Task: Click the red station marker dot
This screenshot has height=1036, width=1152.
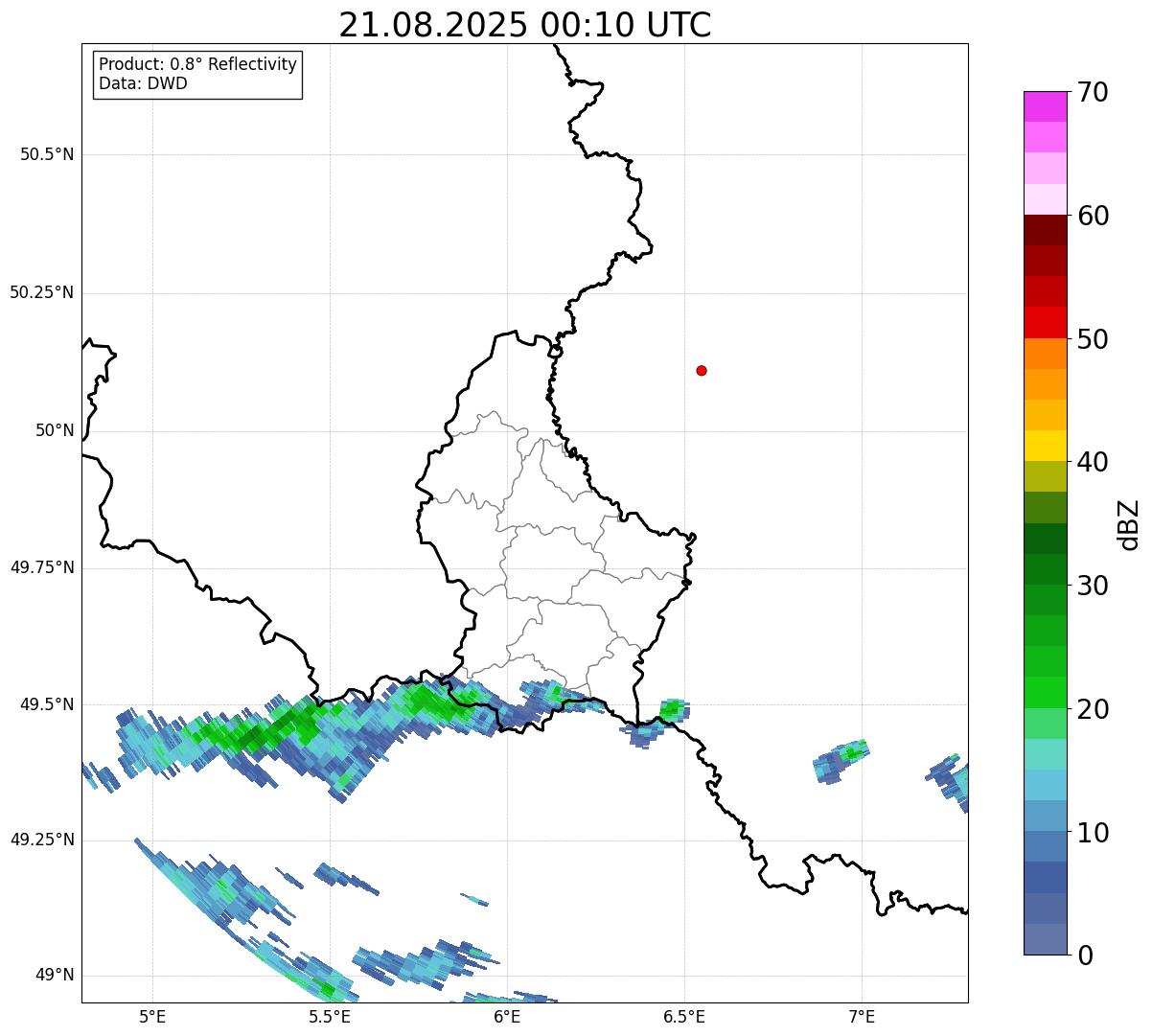Action: (702, 370)
